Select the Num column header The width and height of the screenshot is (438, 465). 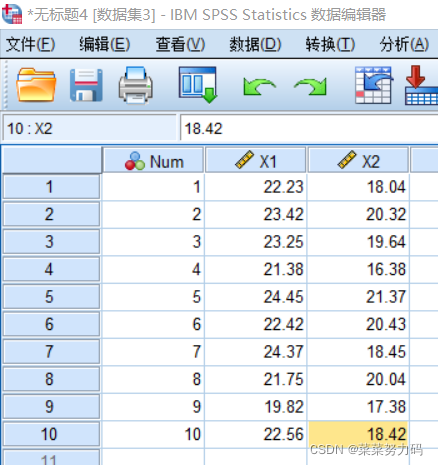click(x=153, y=161)
